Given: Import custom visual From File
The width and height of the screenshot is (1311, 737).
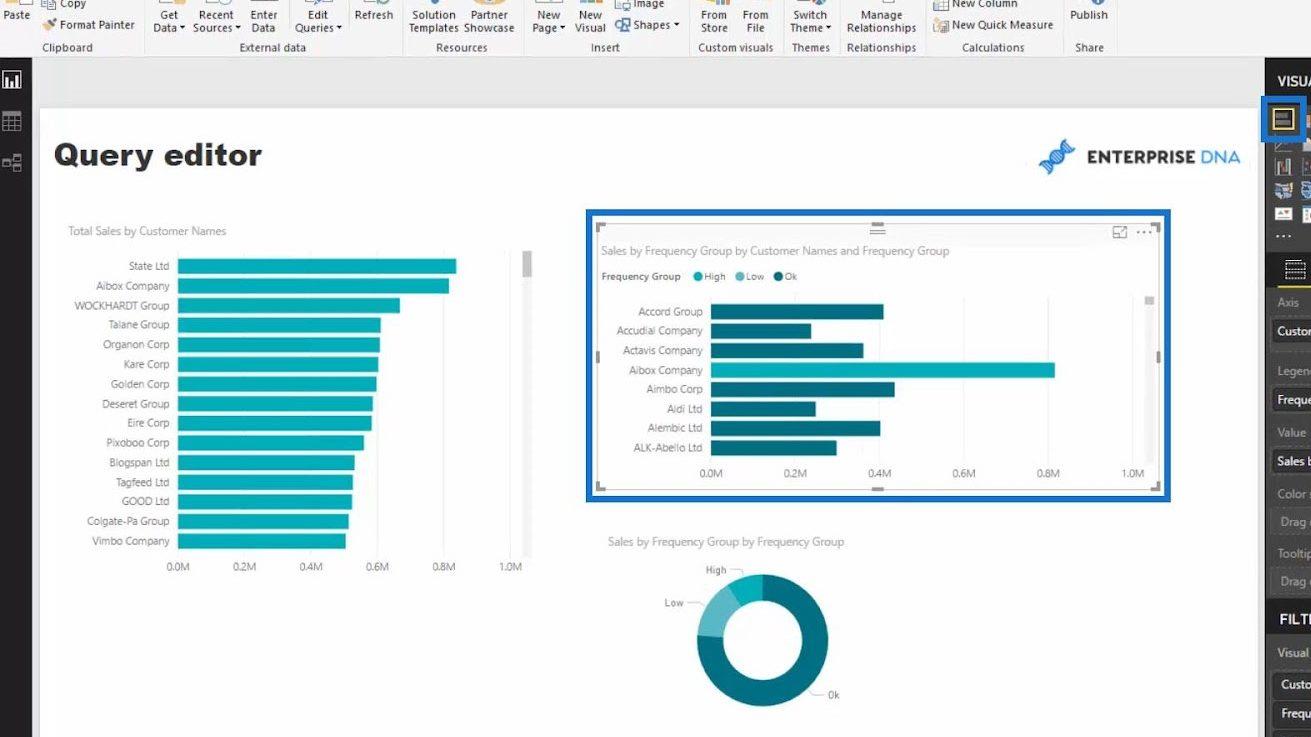Looking at the screenshot, I should click(x=756, y=15).
